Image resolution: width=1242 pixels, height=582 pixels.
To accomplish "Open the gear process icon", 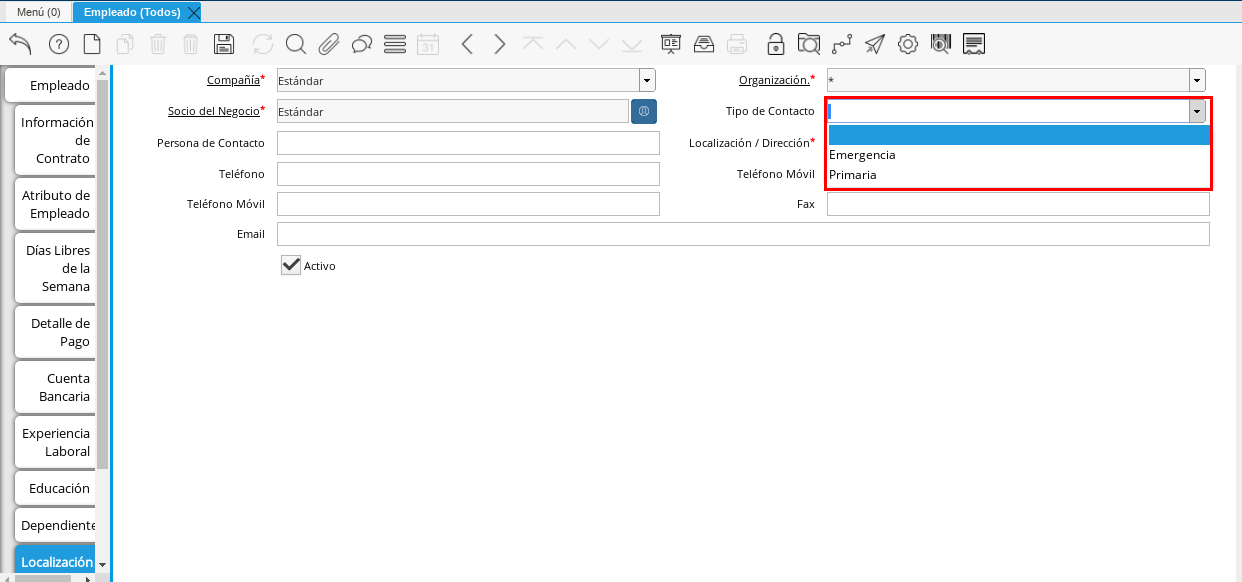I will [907, 44].
